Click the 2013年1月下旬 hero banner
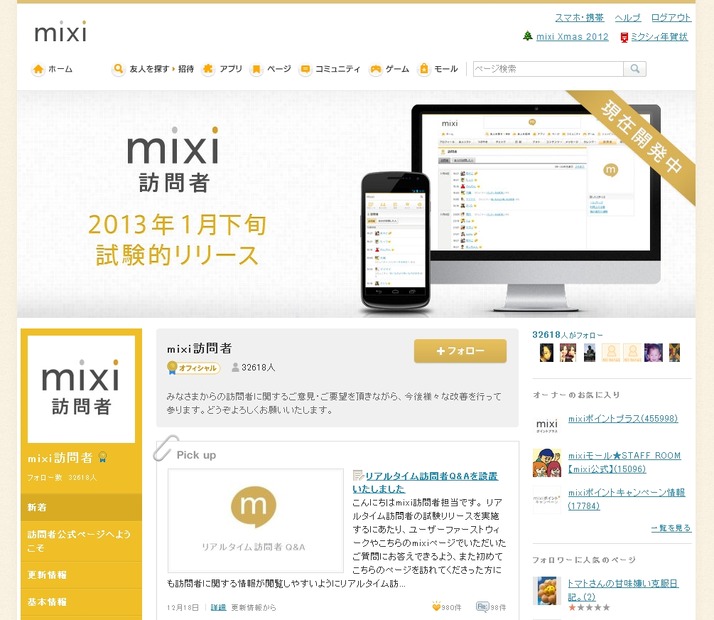Image resolution: width=714 pixels, height=620 pixels. (x=356, y=203)
